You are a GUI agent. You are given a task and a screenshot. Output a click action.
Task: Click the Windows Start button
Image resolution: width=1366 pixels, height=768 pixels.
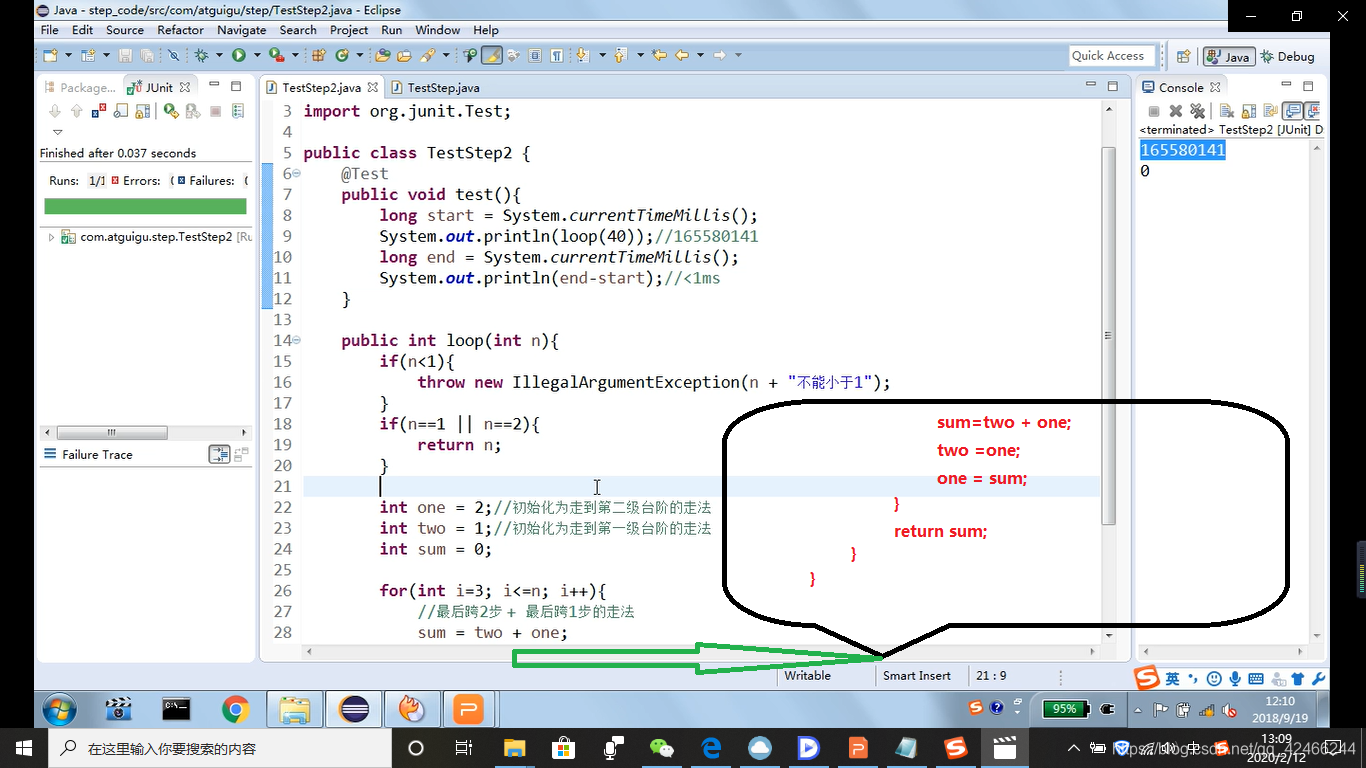pyautogui.click(x=22, y=747)
